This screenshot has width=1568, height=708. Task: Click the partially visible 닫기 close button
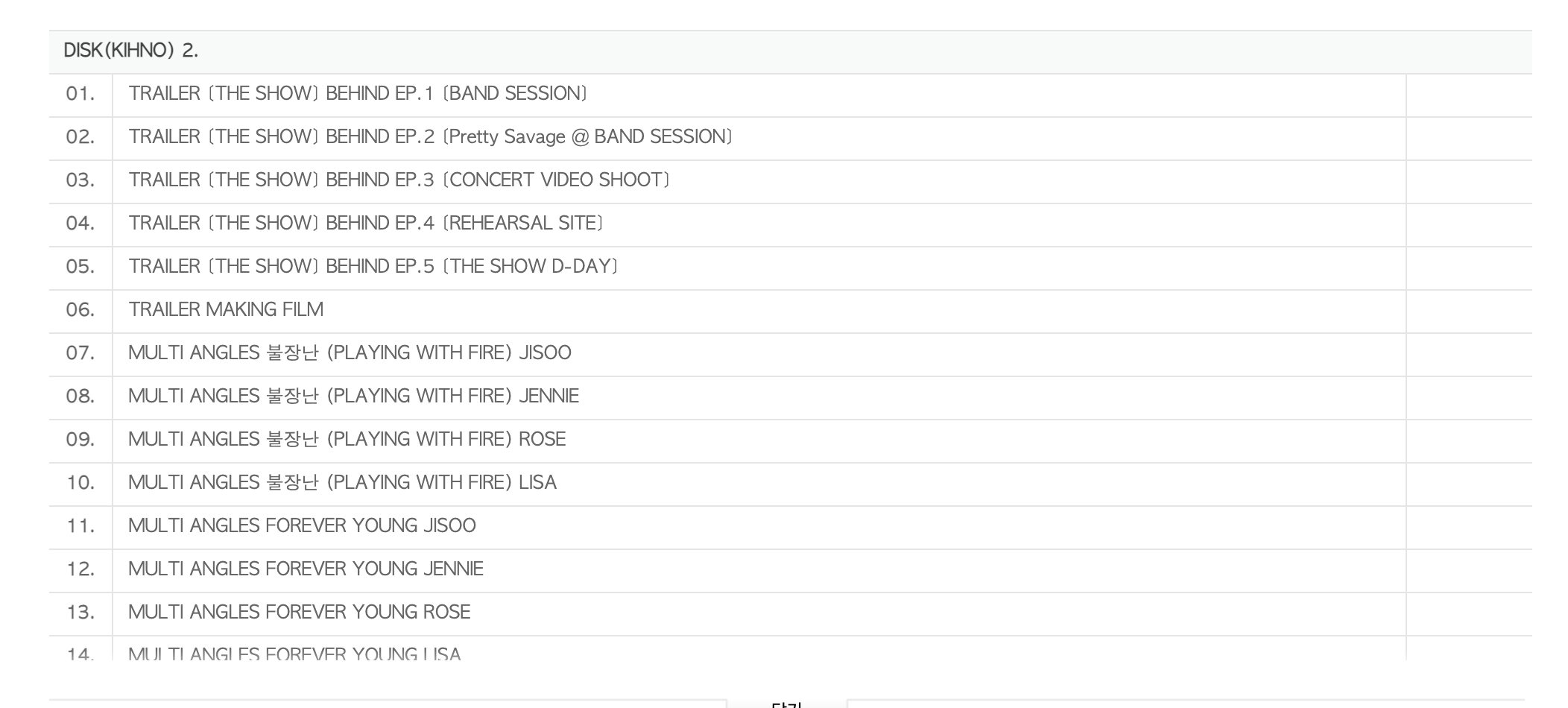(x=786, y=704)
